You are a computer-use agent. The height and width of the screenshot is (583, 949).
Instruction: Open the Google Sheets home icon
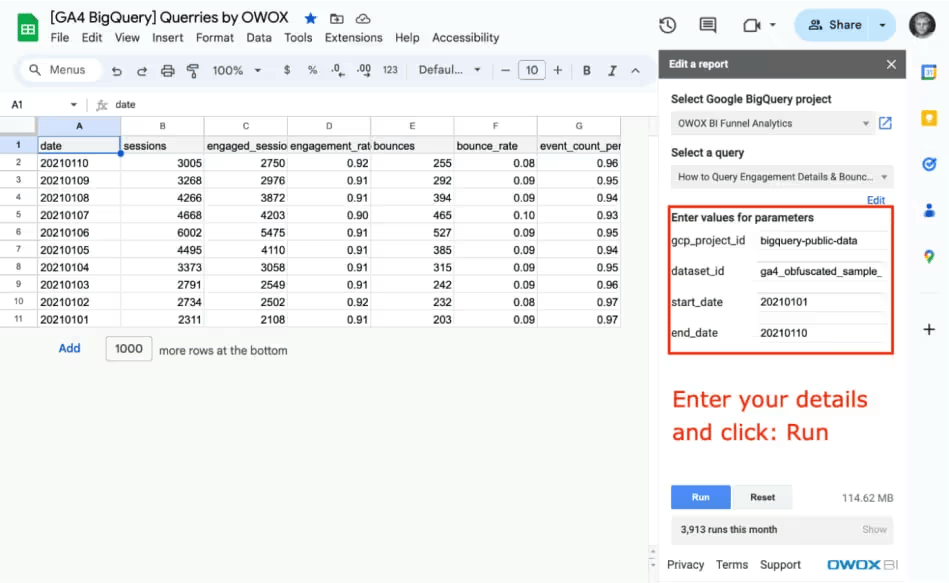pyautogui.click(x=27, y=28)
